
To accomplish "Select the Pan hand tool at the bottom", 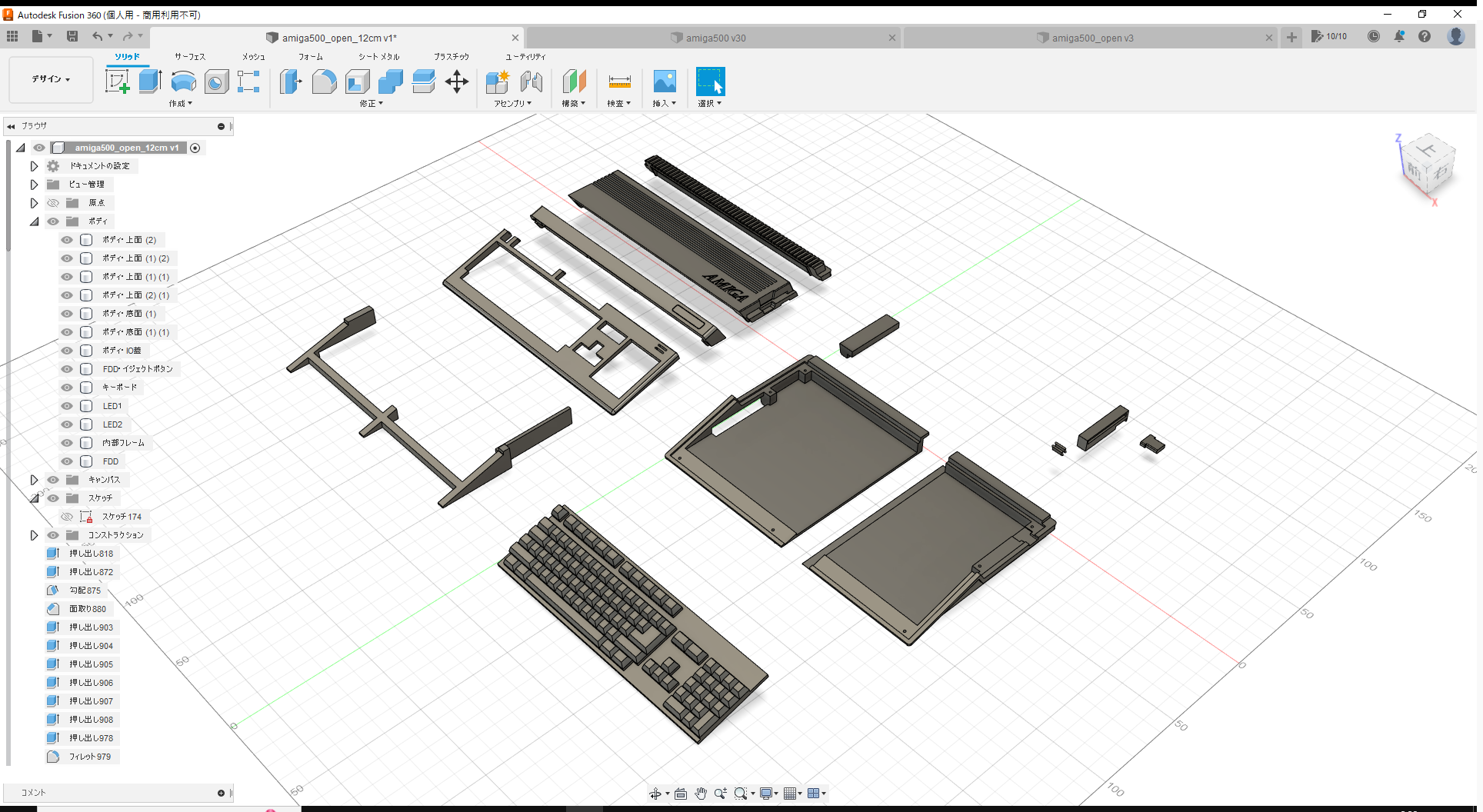I will [x=701, y=793].
